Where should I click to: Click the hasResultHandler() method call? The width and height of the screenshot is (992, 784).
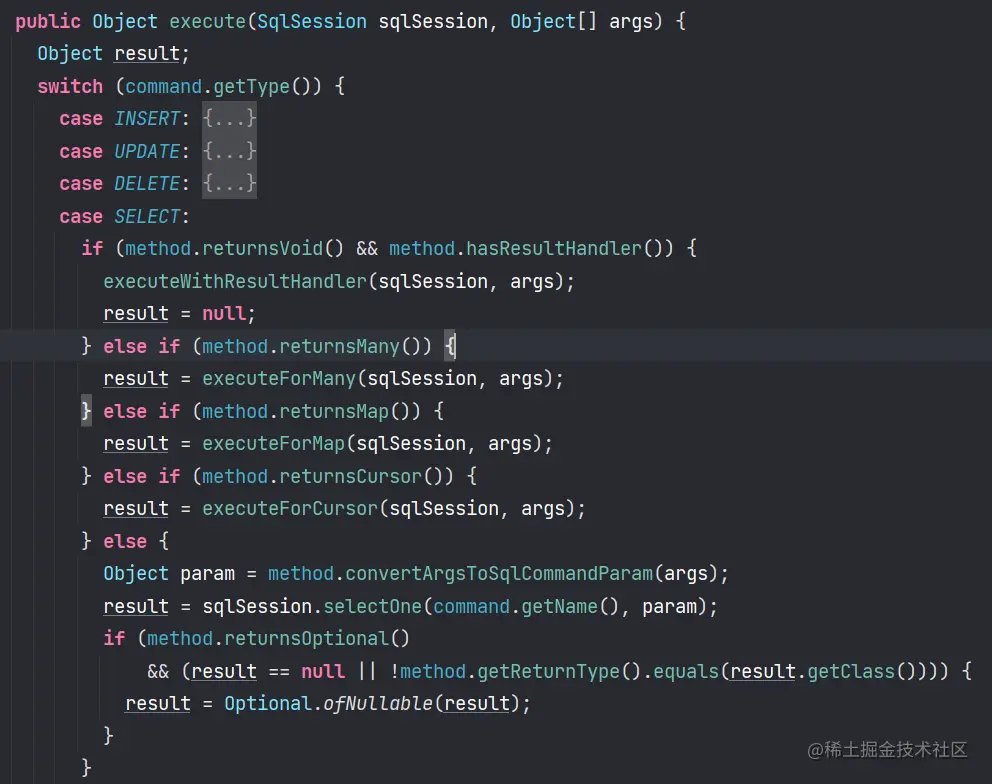point(564,249)
